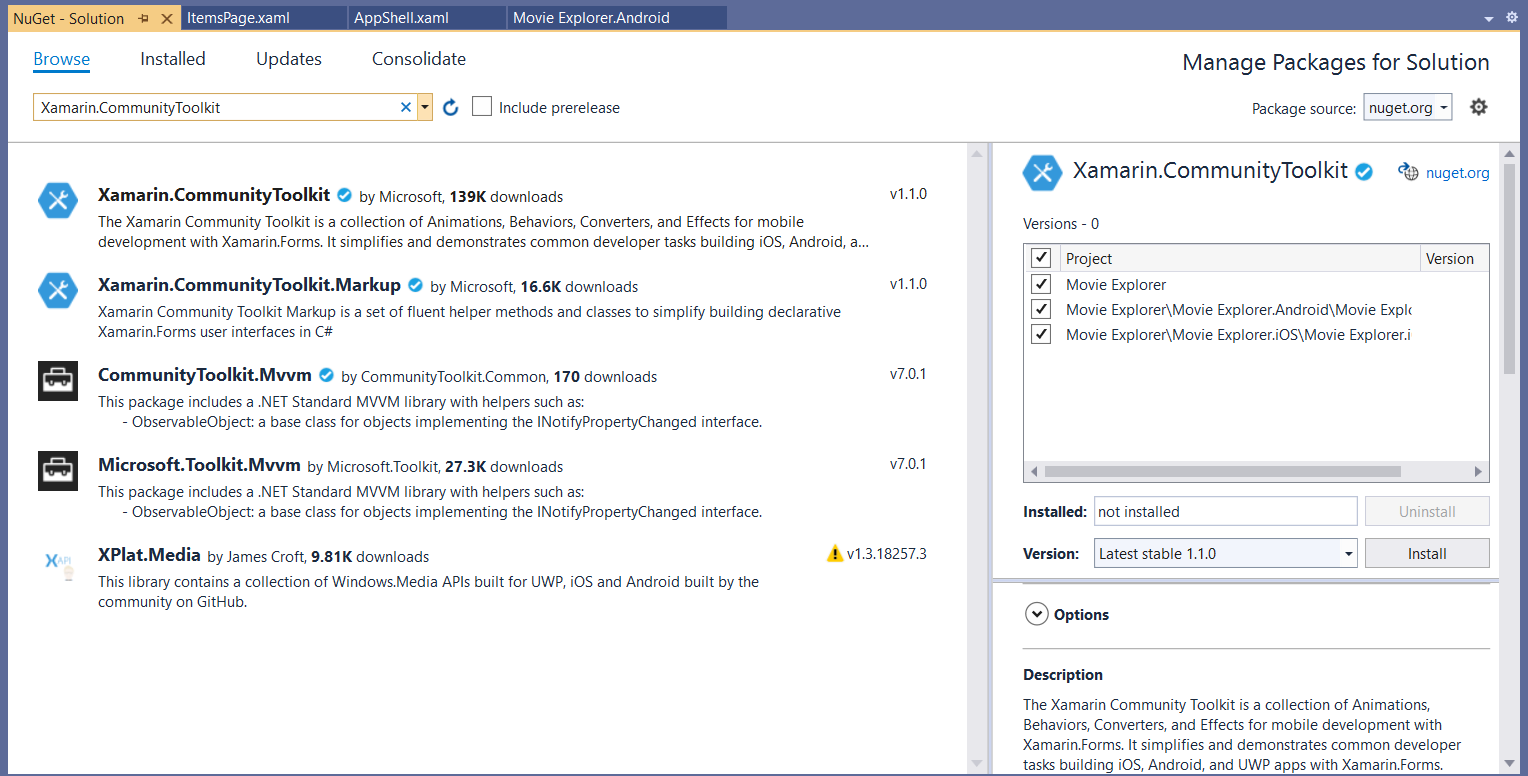This screenshot has height=776, width=1528.
Task: Open the ItemsPage.xaml document tab
Action: (x=231, y=18)
